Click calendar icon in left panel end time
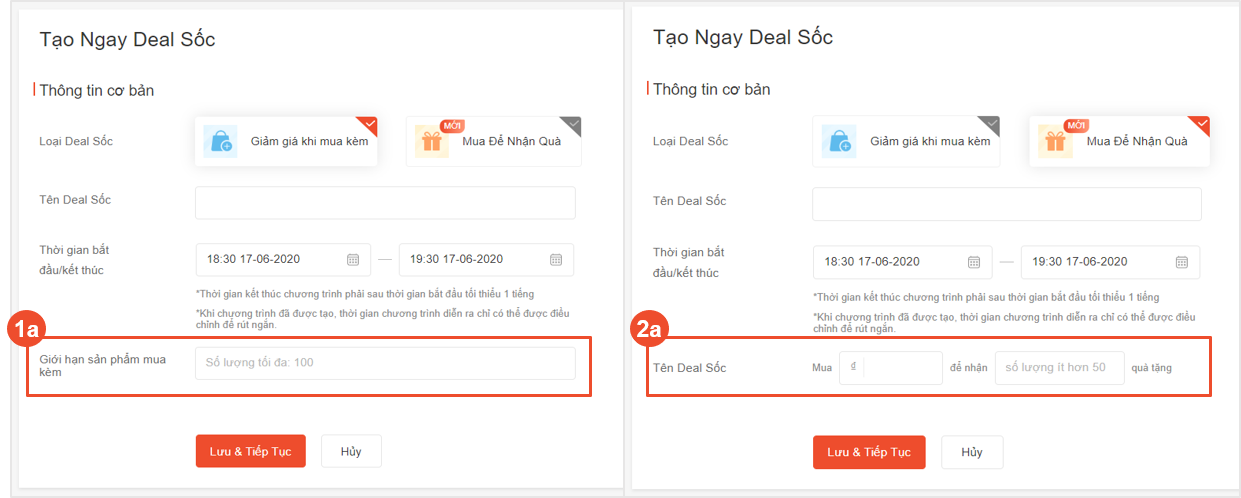Image resolution: width=1241 pixels, height=498 pixels. [x=555, y=260]
